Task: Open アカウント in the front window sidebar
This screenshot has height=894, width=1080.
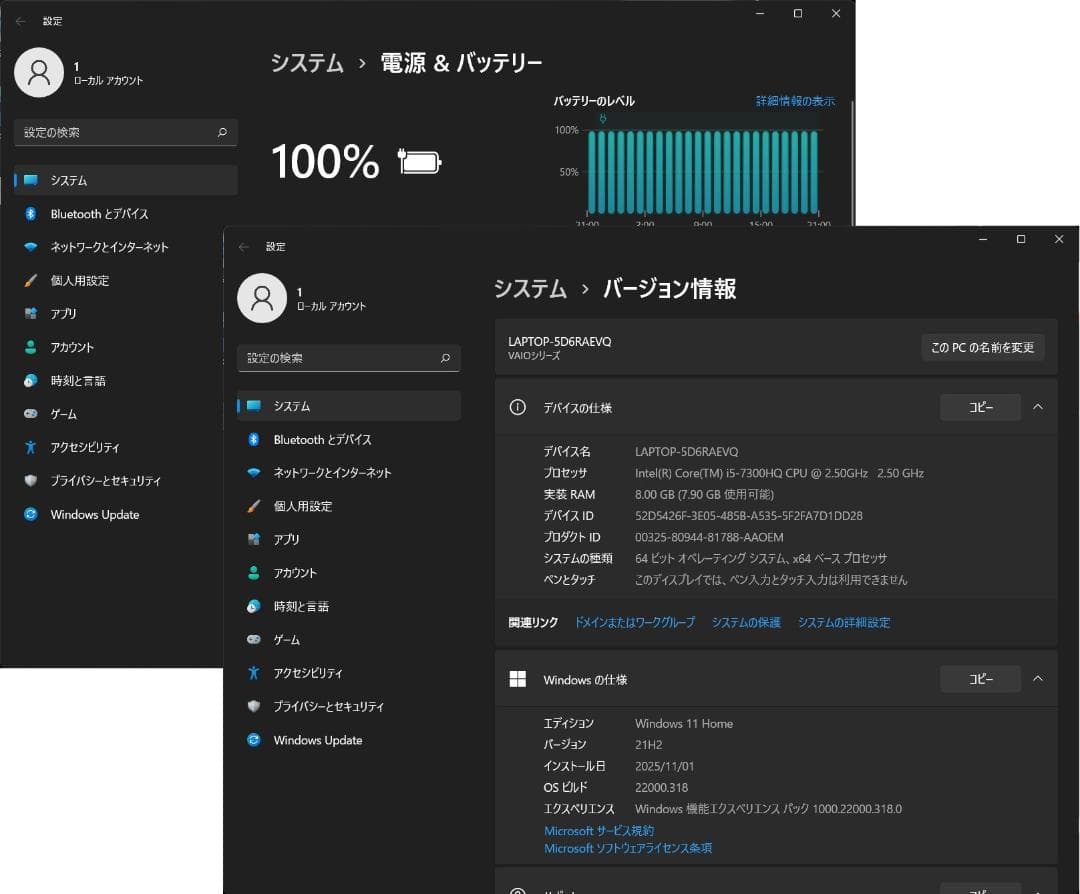Action: [x=349, y=573]
